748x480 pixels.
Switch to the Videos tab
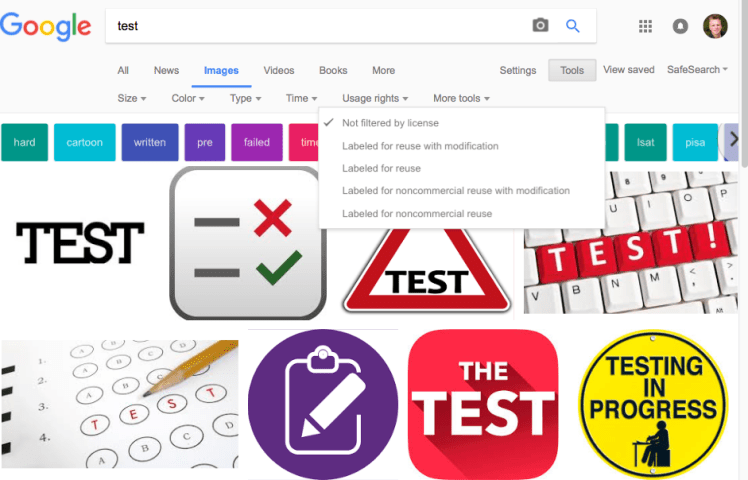coord(279,71)
